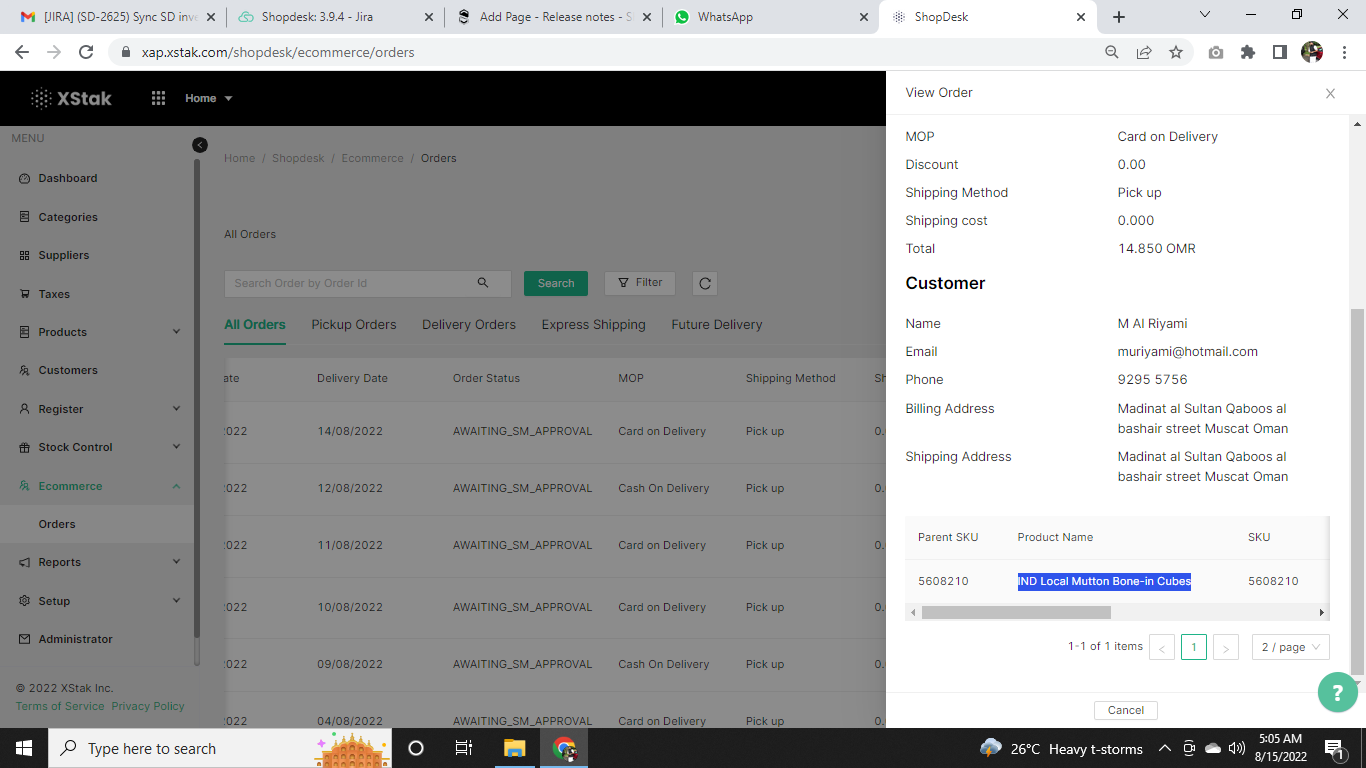This screenshot has width=1366, height=768.
Task: Click the green Search button
Action: 555,284
